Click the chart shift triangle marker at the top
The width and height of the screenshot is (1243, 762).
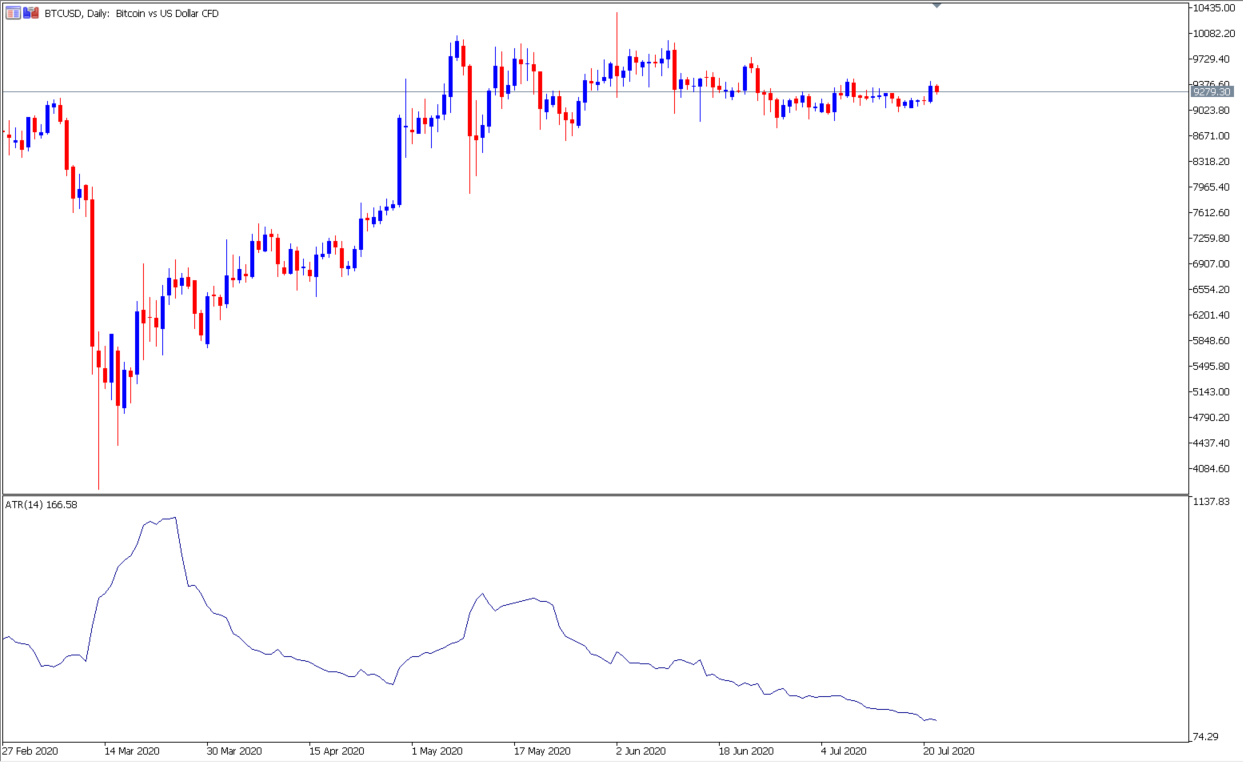pyautogui.click(x=937, y=6)
